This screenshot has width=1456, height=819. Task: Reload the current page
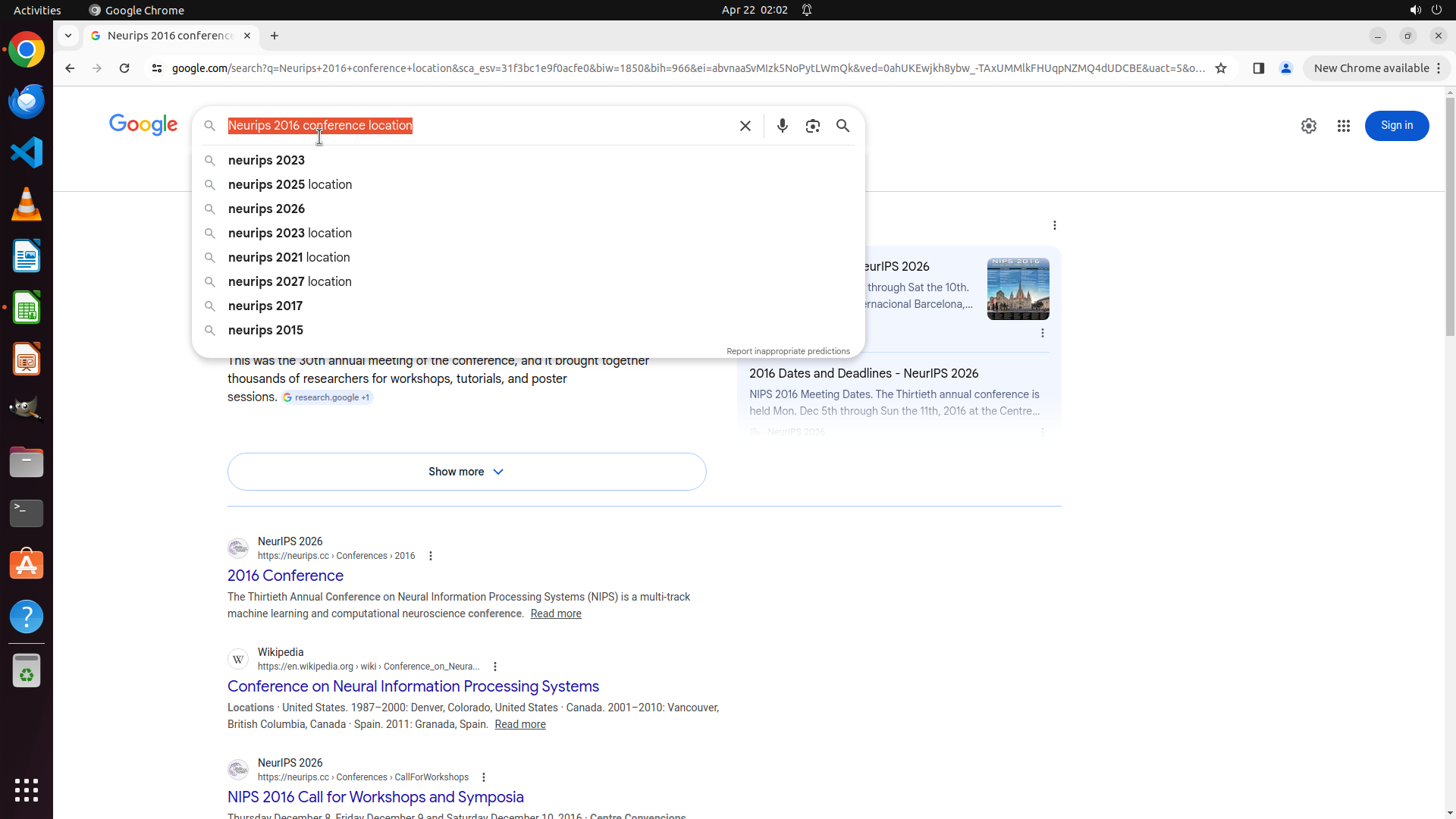click(124, 68)
